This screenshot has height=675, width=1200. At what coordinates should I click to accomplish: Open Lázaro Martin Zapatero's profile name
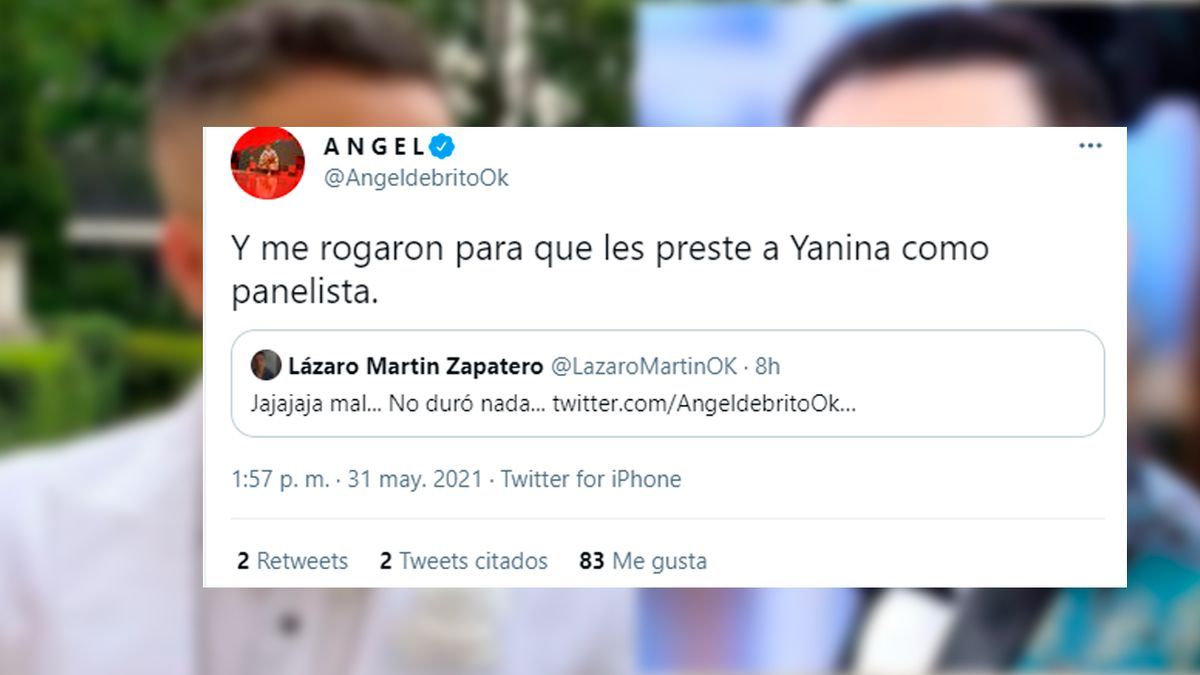click(416, 365)
